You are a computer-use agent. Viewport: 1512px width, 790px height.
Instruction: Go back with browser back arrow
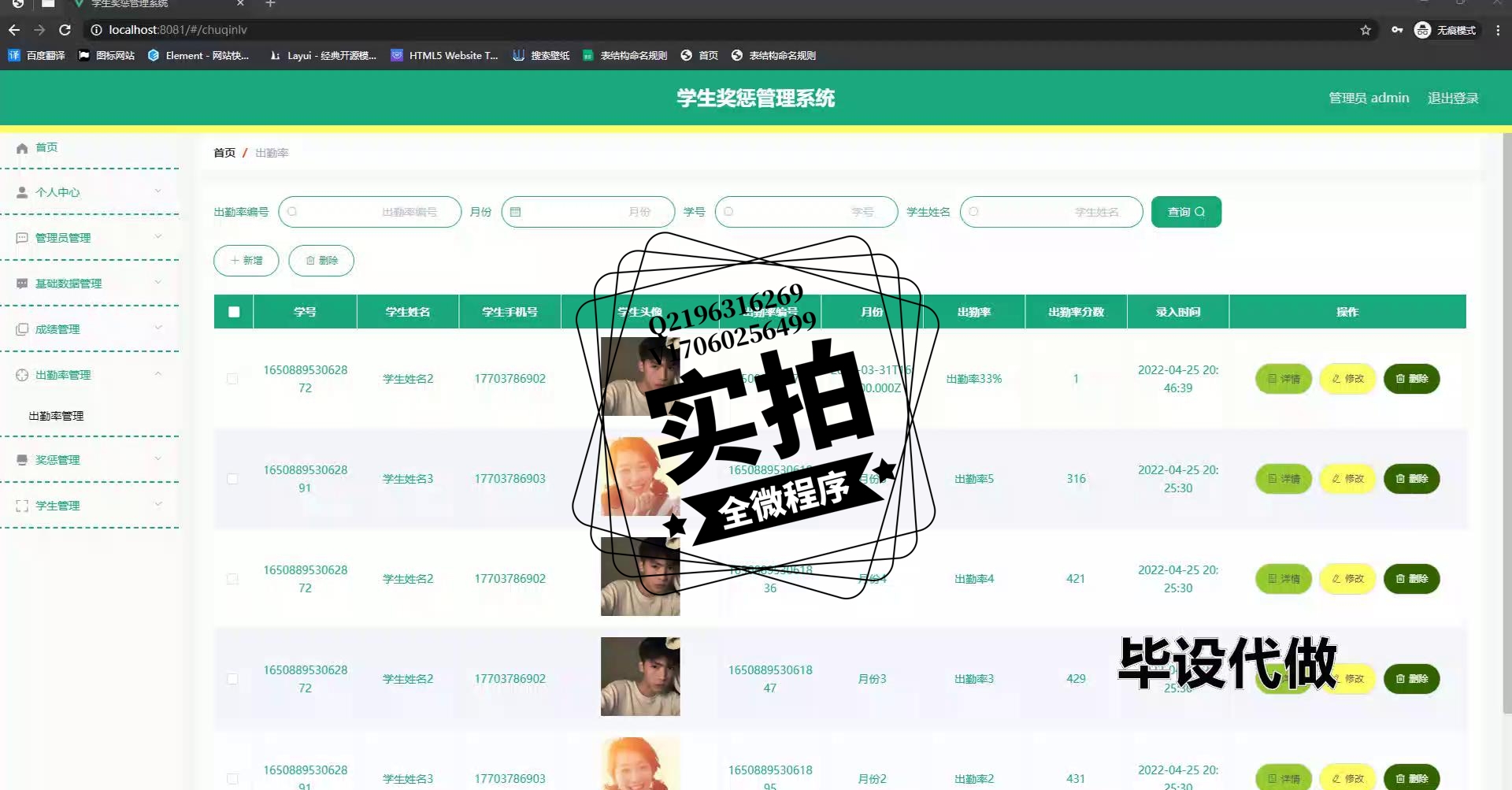tap(14, 30)
